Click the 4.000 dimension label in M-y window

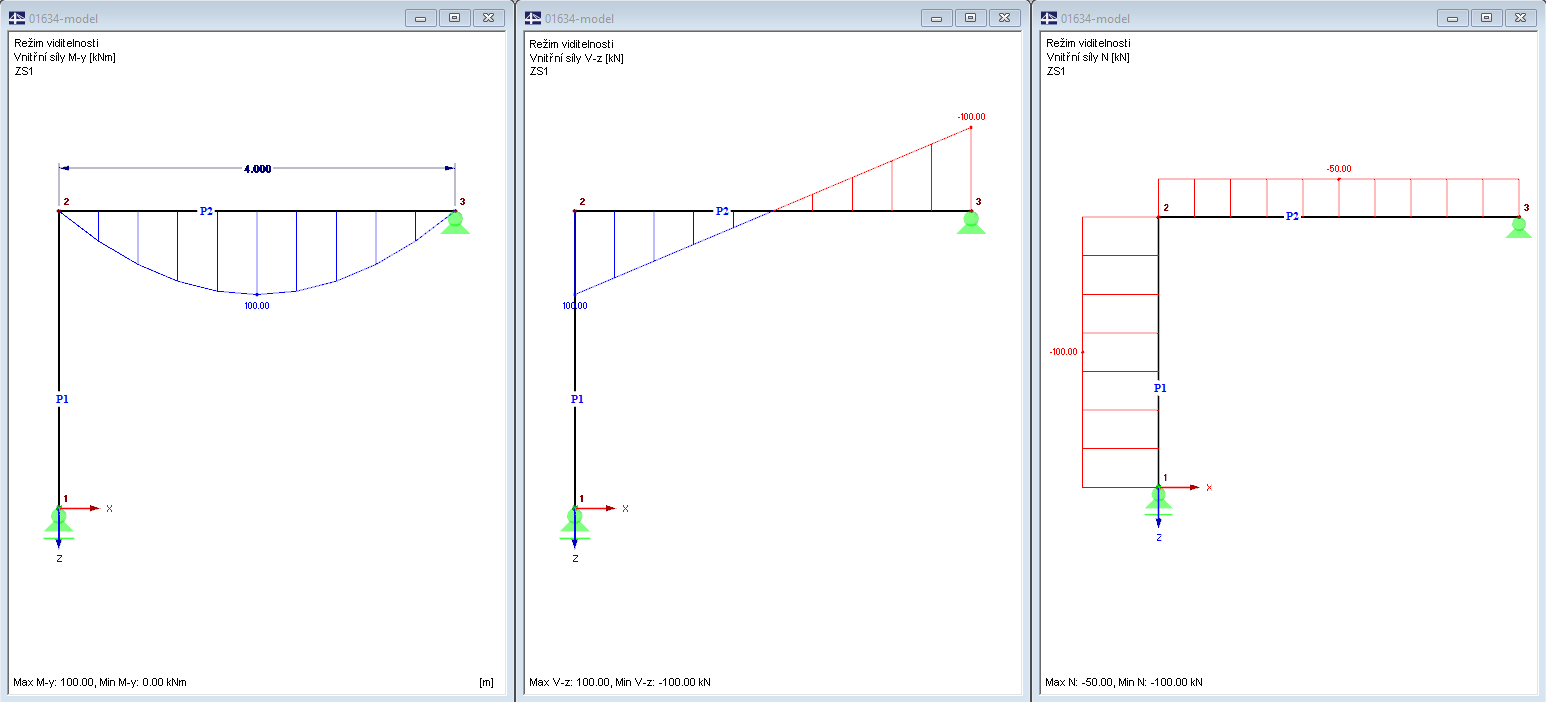[x=257, y=170]
